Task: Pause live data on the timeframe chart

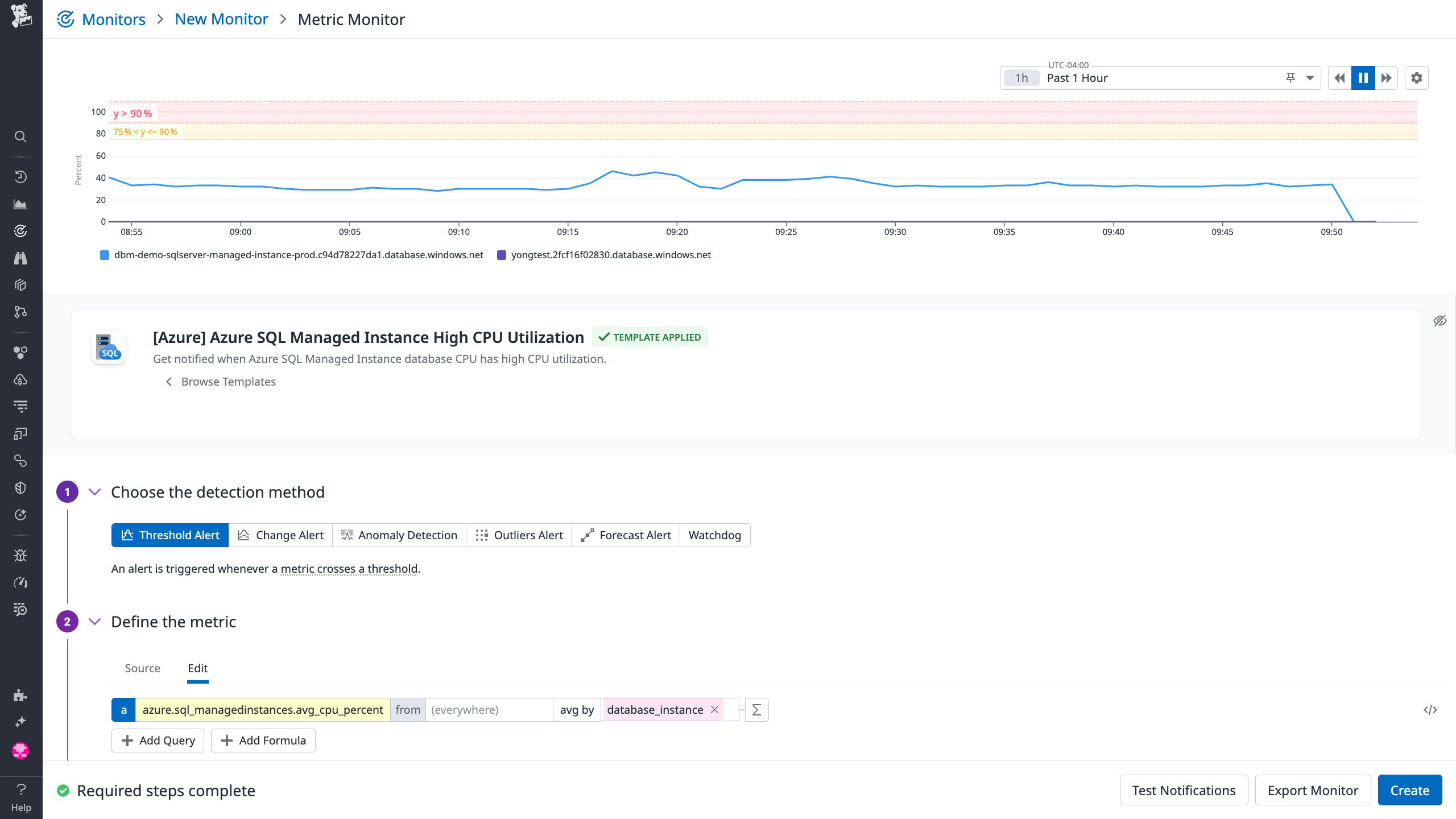Action: pyautogui.click(x=1363, y=77)
